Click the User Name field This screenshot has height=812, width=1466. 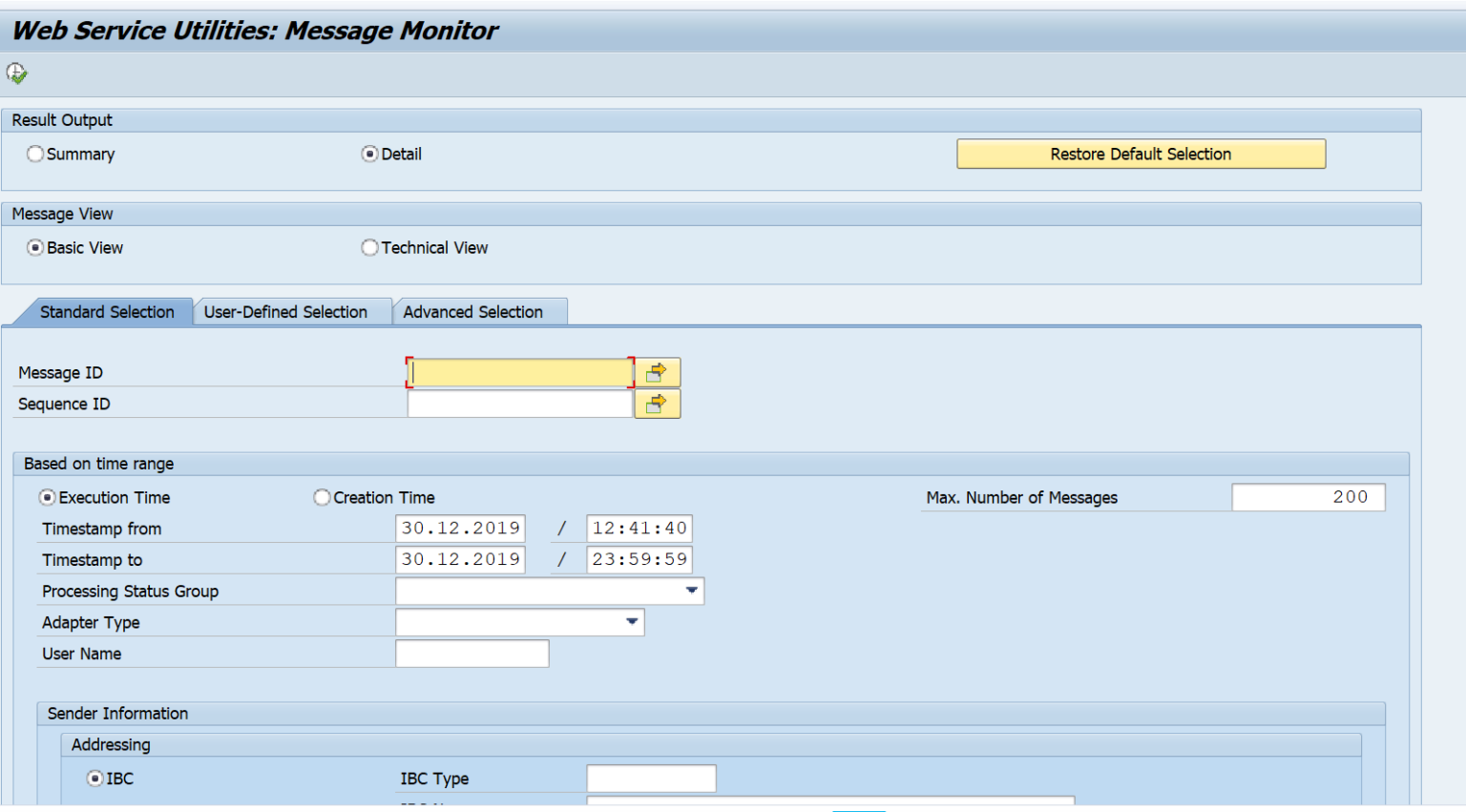click(x=471, y=654)
